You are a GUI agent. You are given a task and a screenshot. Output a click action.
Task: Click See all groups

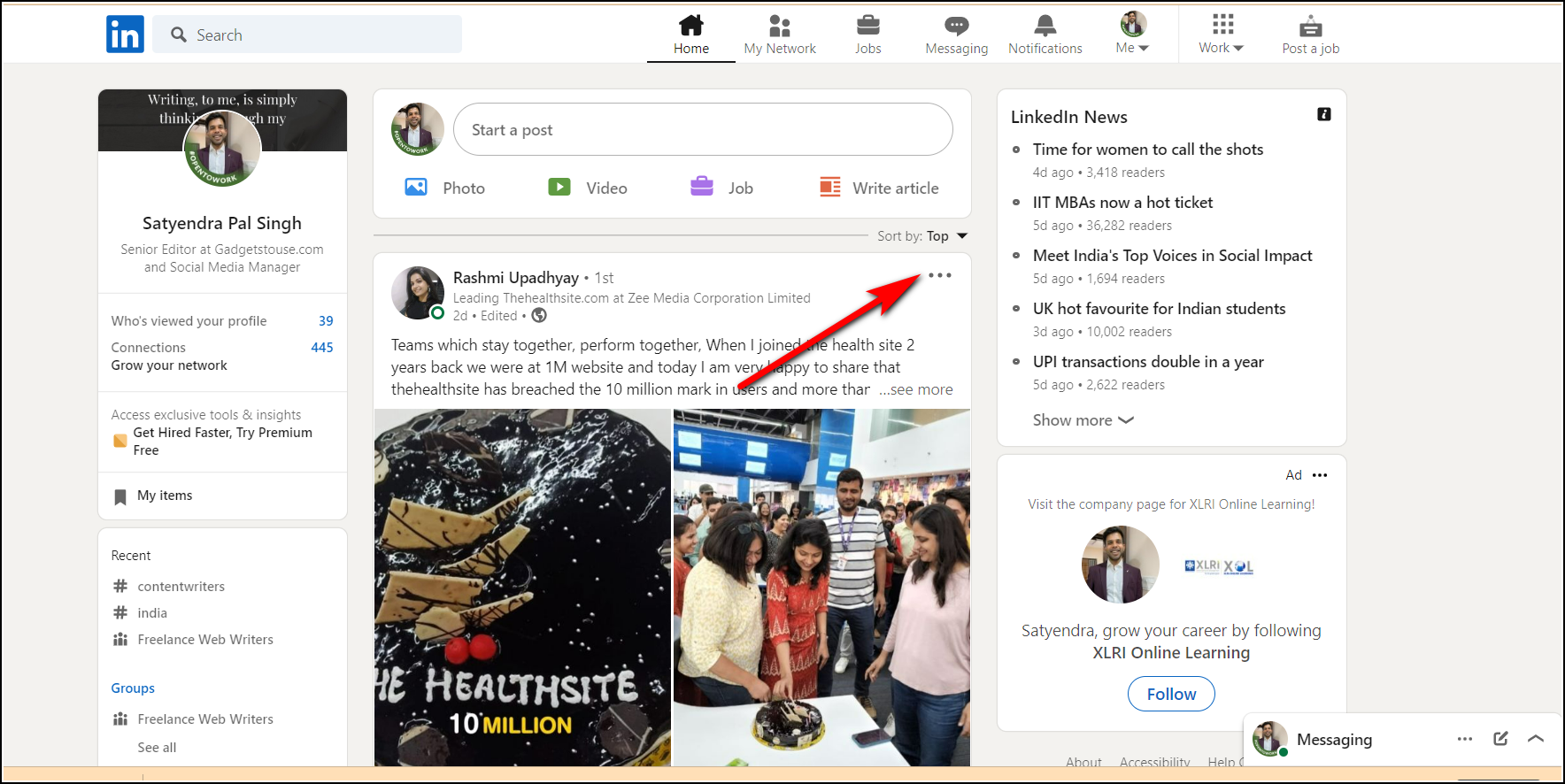(x=157, y=747)
